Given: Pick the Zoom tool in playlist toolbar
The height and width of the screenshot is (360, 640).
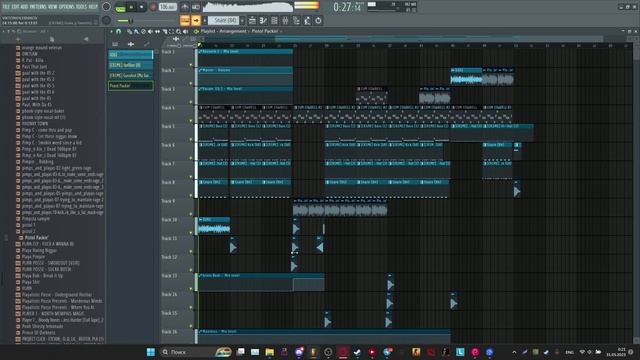Looking at the screenshot, I should (x=178, y=31).
